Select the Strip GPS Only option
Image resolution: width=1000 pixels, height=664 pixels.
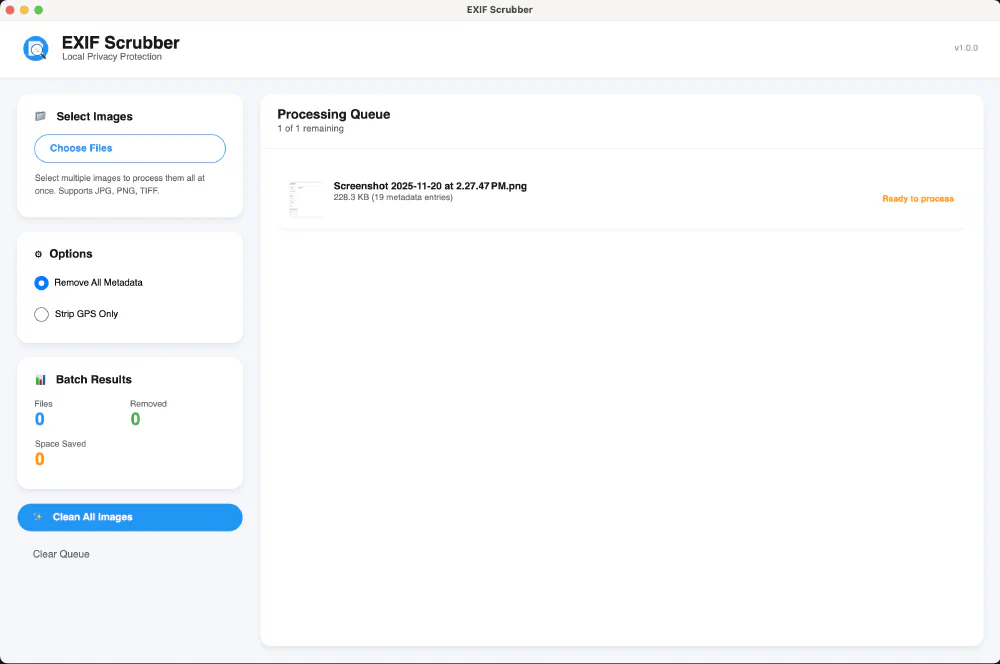[x=41, y=314]
